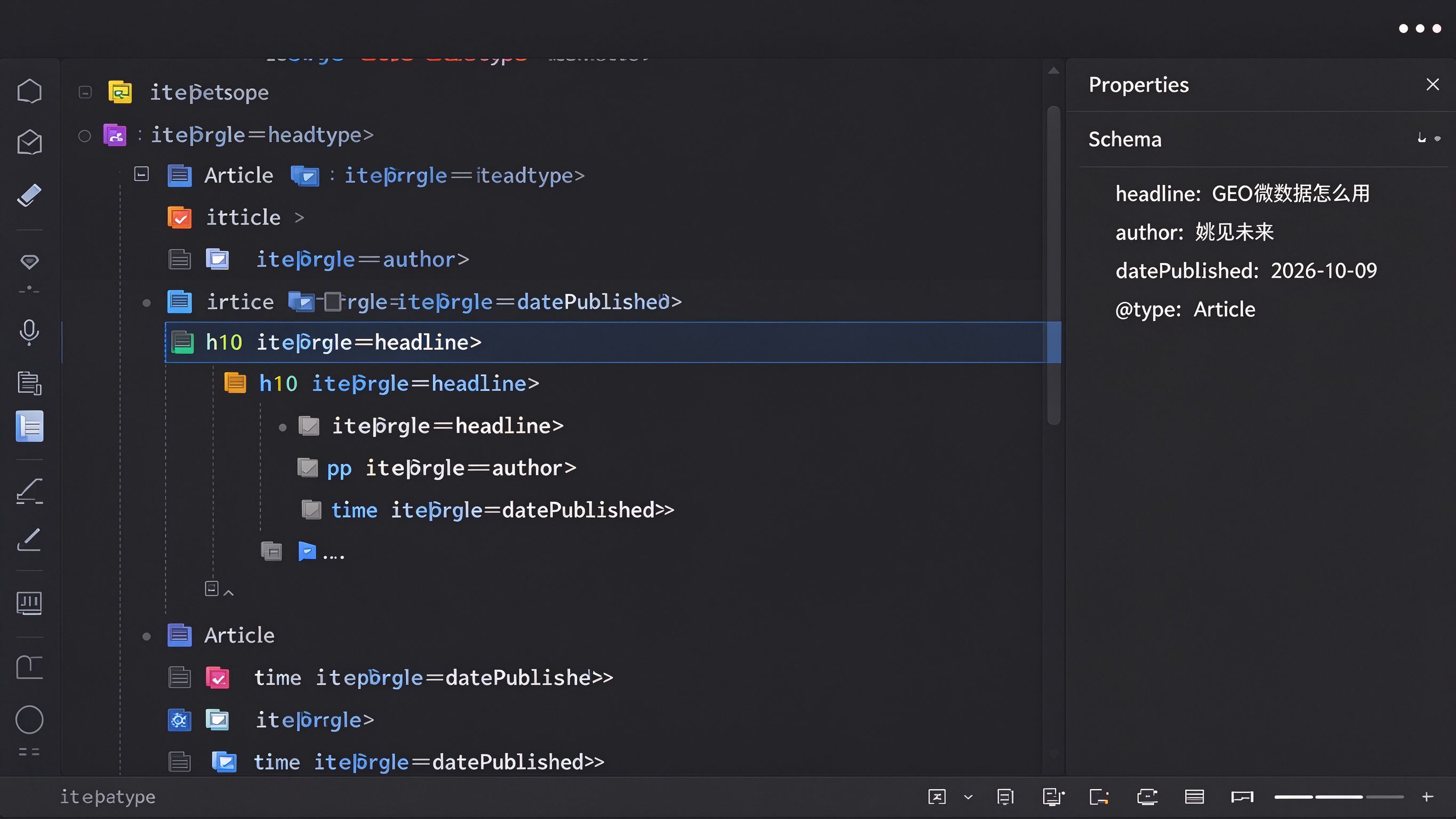The image size is (1456, 819).
Task: Collapse the itepetsope root node
Action: pyautogui.click(x=85, y=92)
